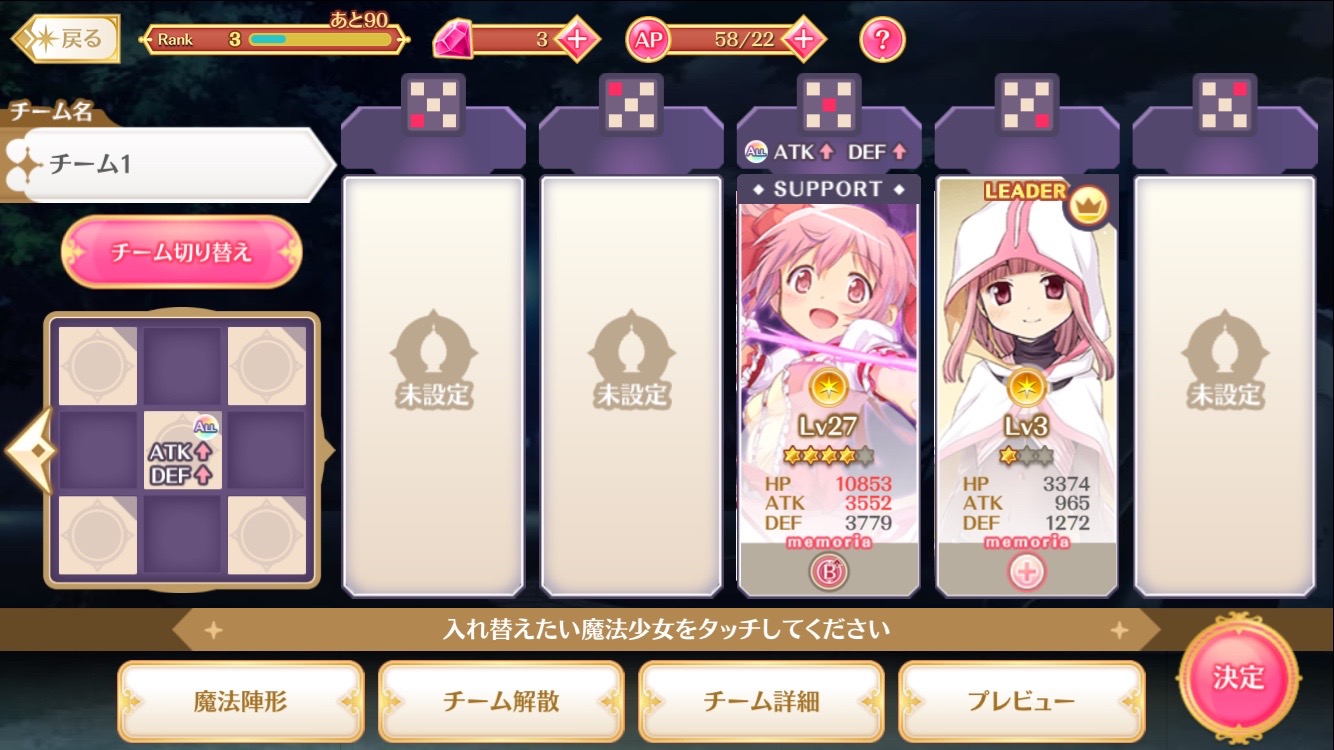Open the プレビュー preview option
Viewport: 1334px width, 750px height.
point(1021,701)
